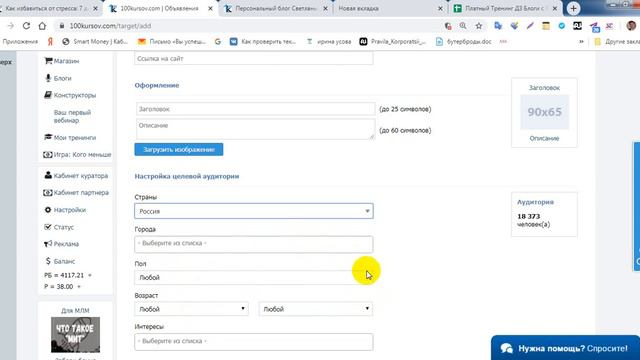640x360 pixels.
Task: Click the Магазин cart icon
Action: click(x=48, y=61)
